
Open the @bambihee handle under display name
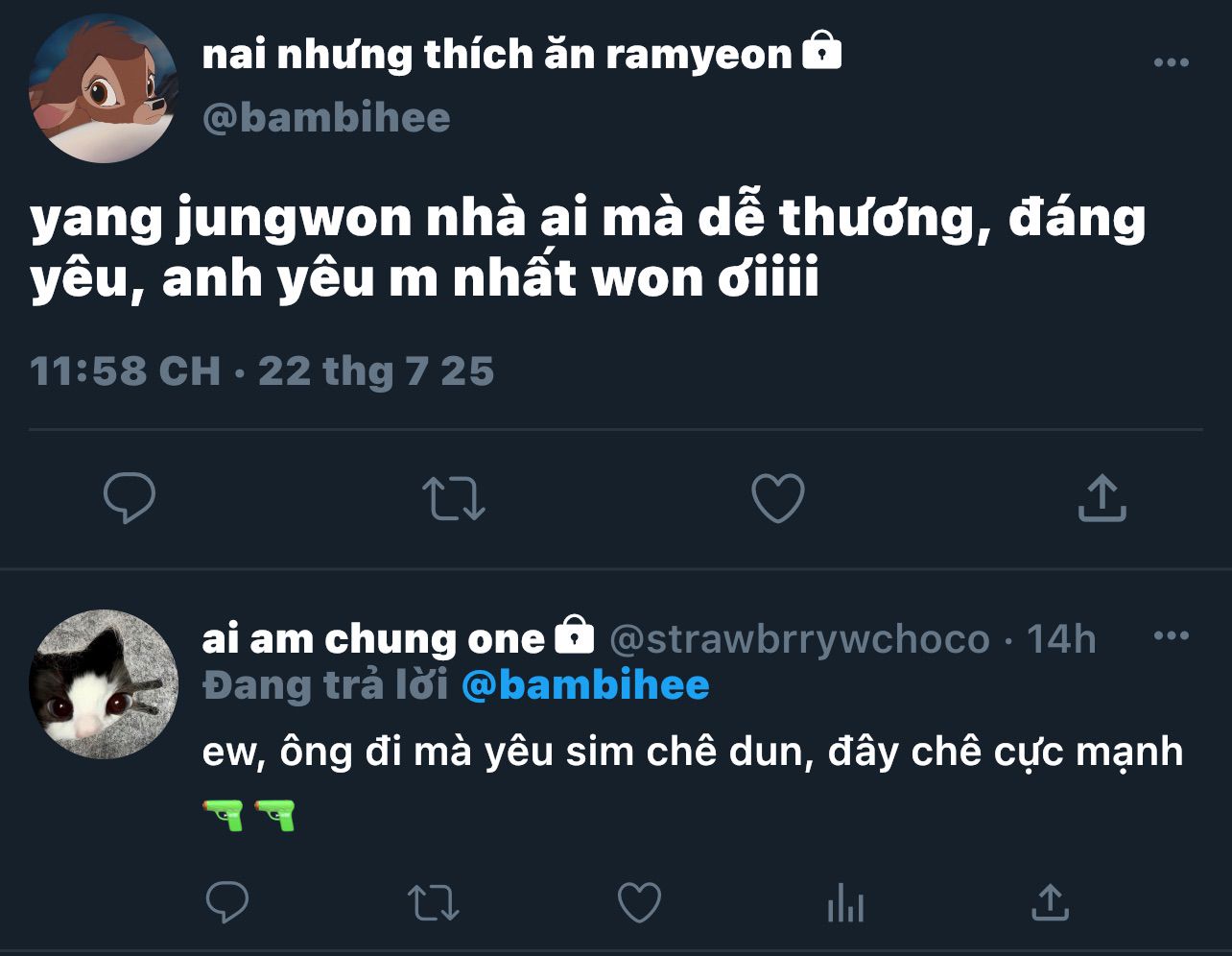(x=326, y=117)
